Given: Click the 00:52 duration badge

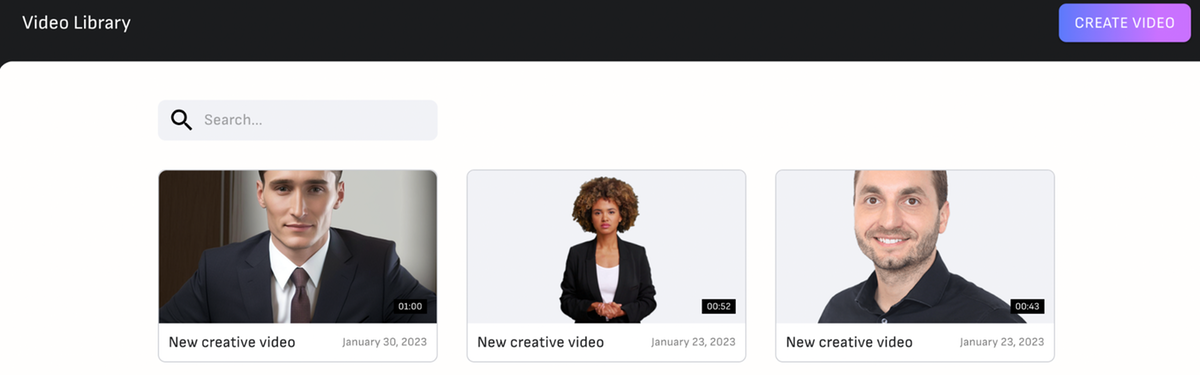Looking at the screenshot, I should point(719,306).
